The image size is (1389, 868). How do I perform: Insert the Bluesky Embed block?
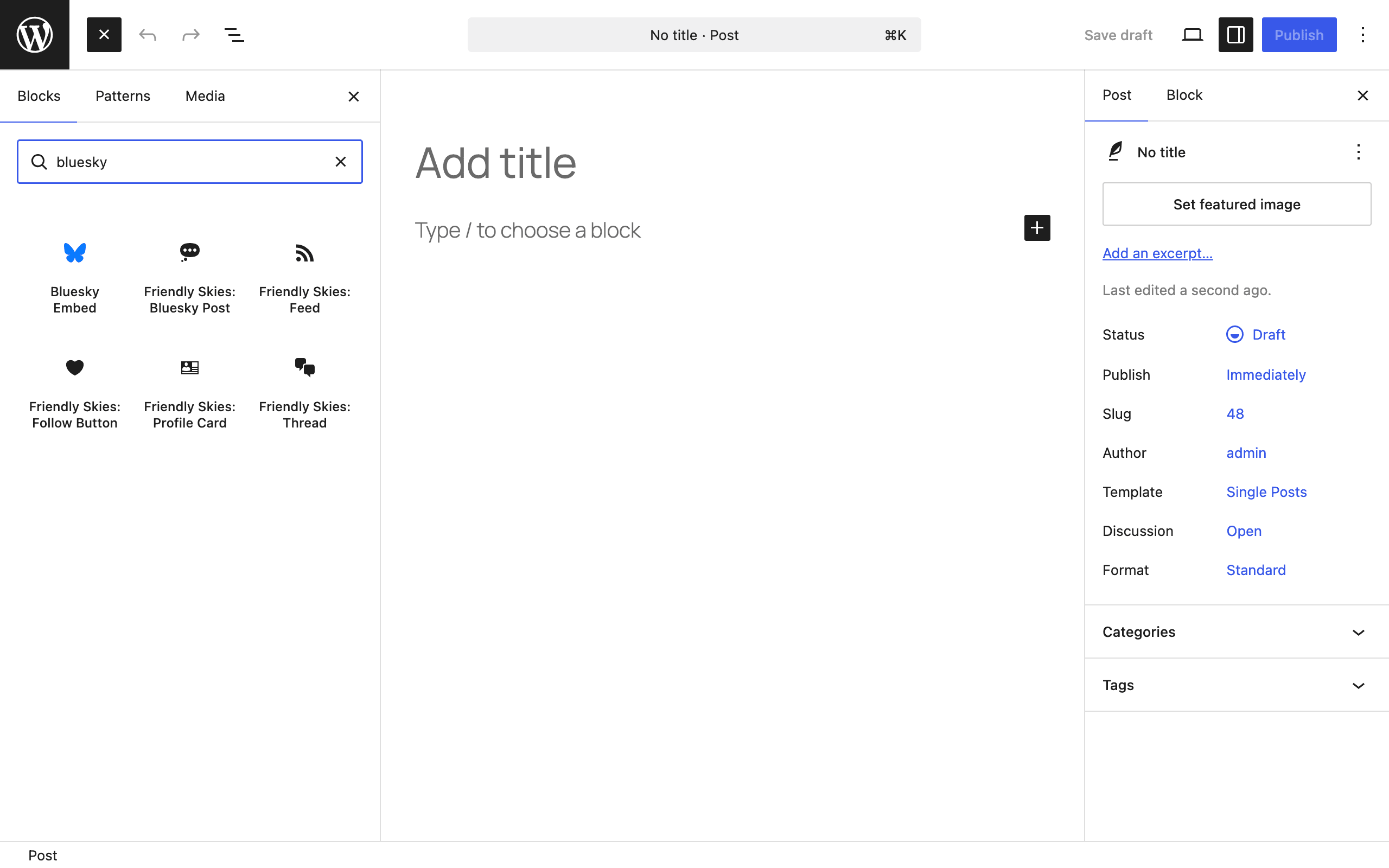[x=75, y=278]
